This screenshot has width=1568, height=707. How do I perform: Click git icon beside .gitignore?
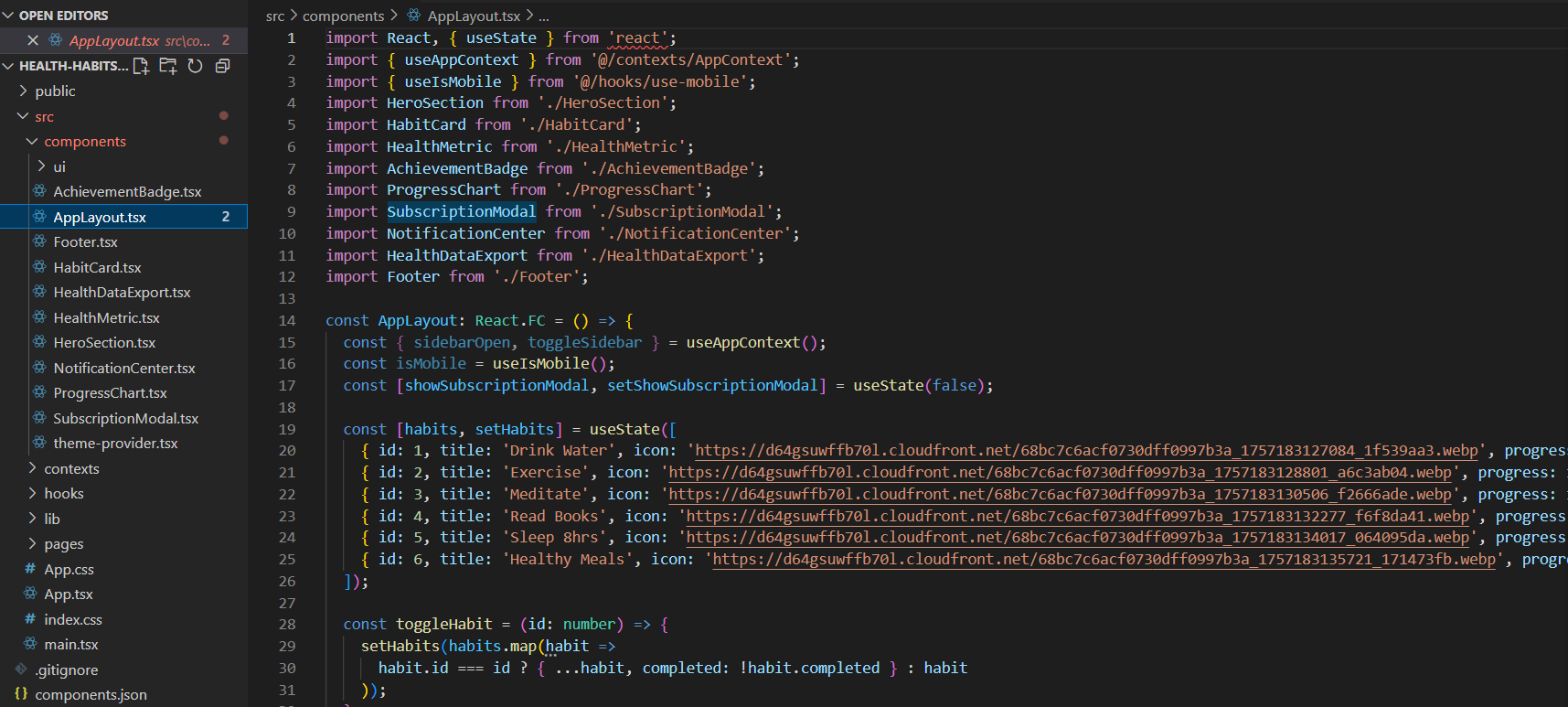pos(21,670)
